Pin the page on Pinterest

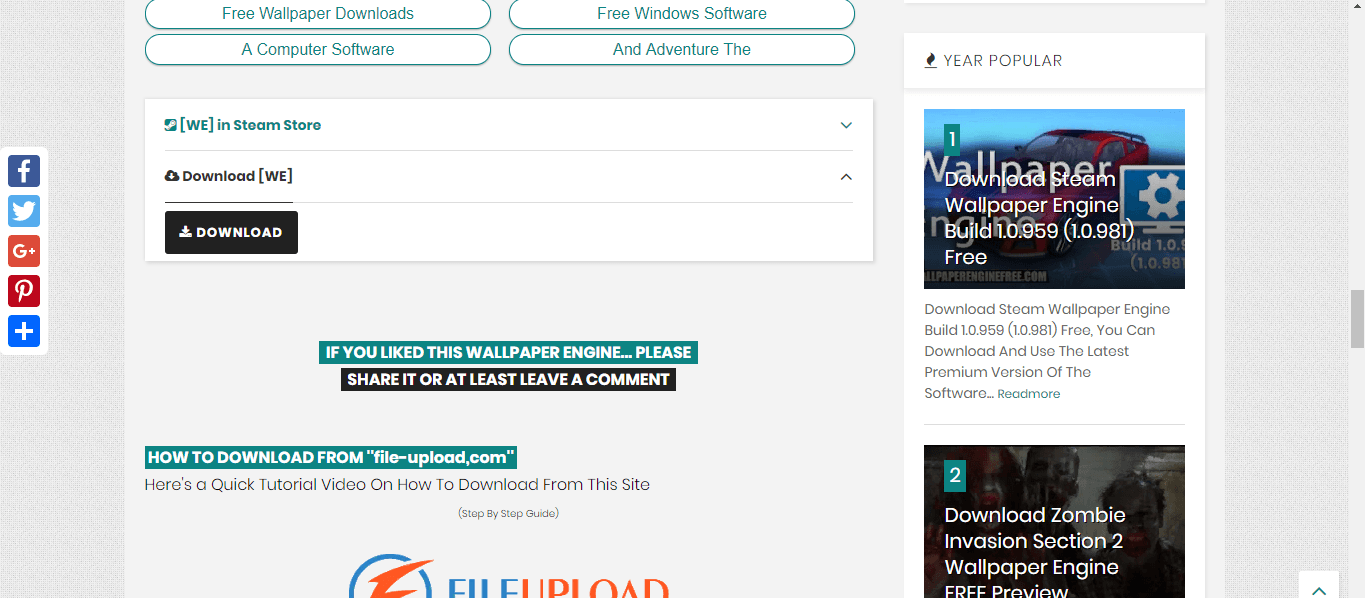[24, 291]
